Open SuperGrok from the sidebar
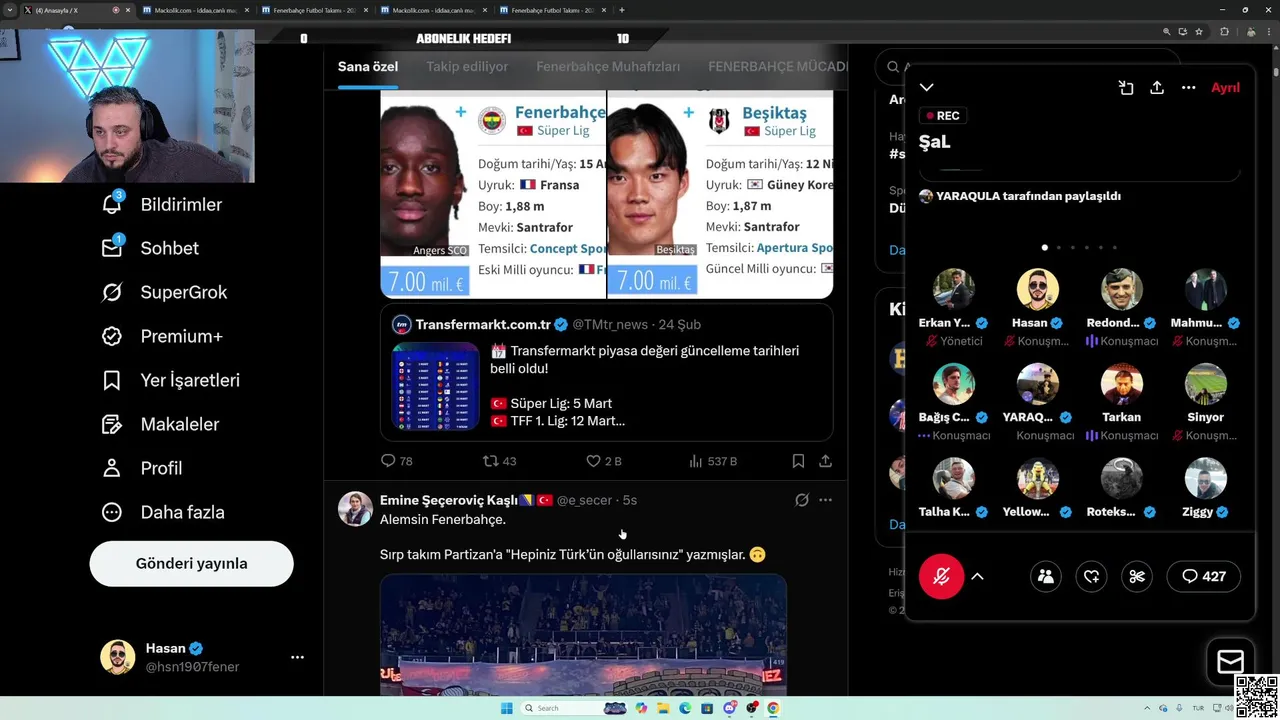Screen dimensions: 1280x720 (x=164, y=292)
